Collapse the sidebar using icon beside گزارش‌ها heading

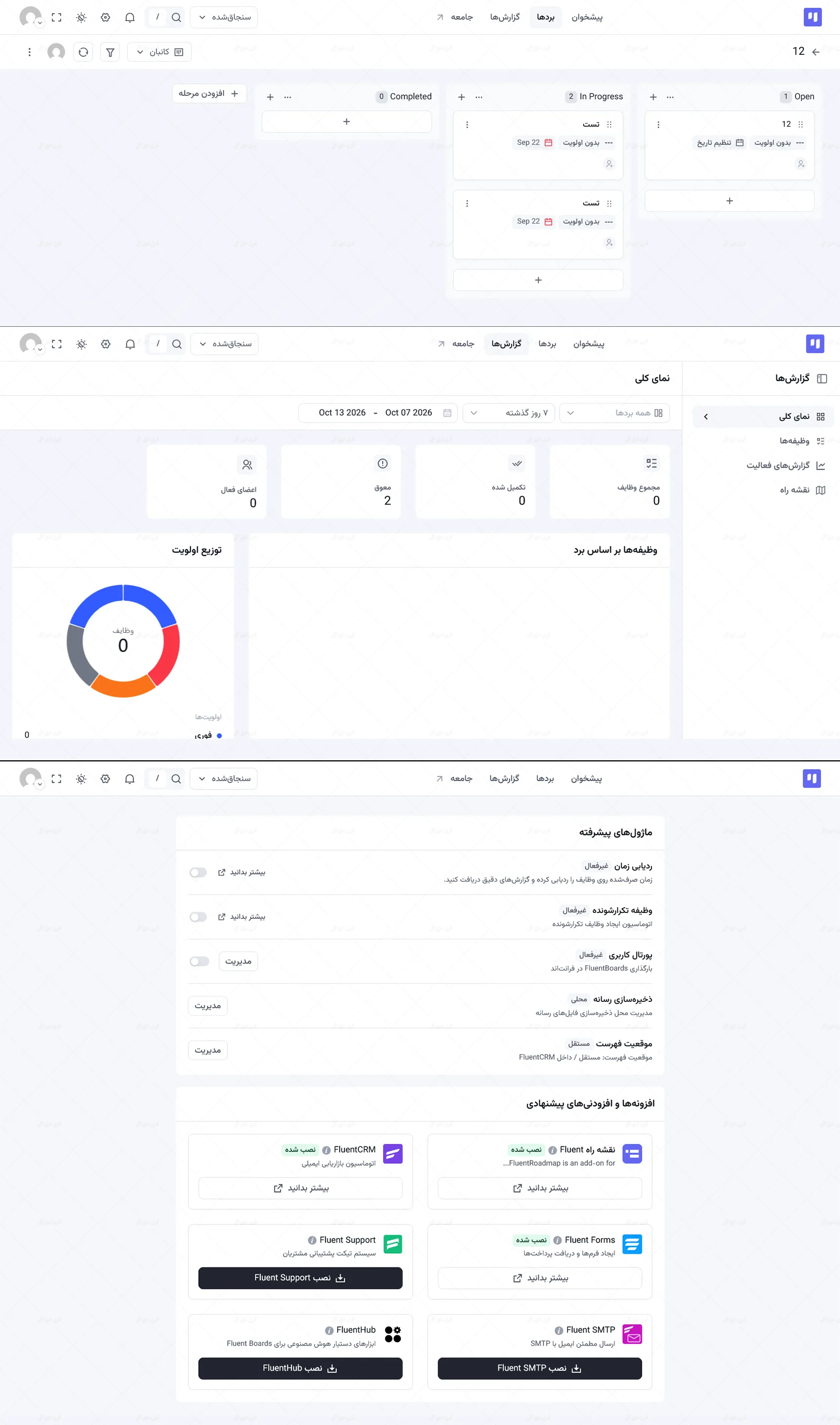click(822, 379)
